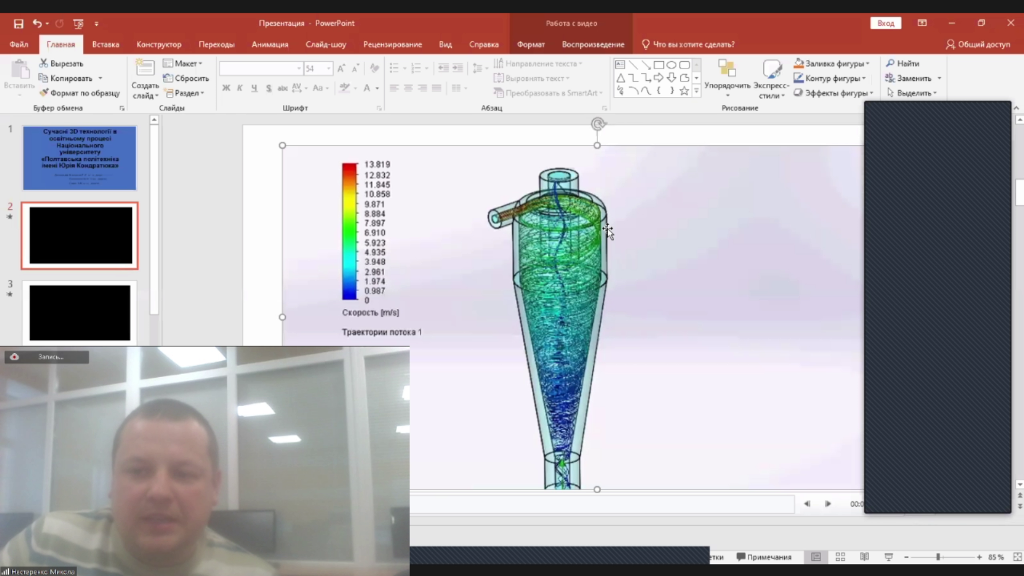Open the Find (Найти) search tool
Image resolution: width=1024 pixels, height=576 pixels.
pos(903,63)
